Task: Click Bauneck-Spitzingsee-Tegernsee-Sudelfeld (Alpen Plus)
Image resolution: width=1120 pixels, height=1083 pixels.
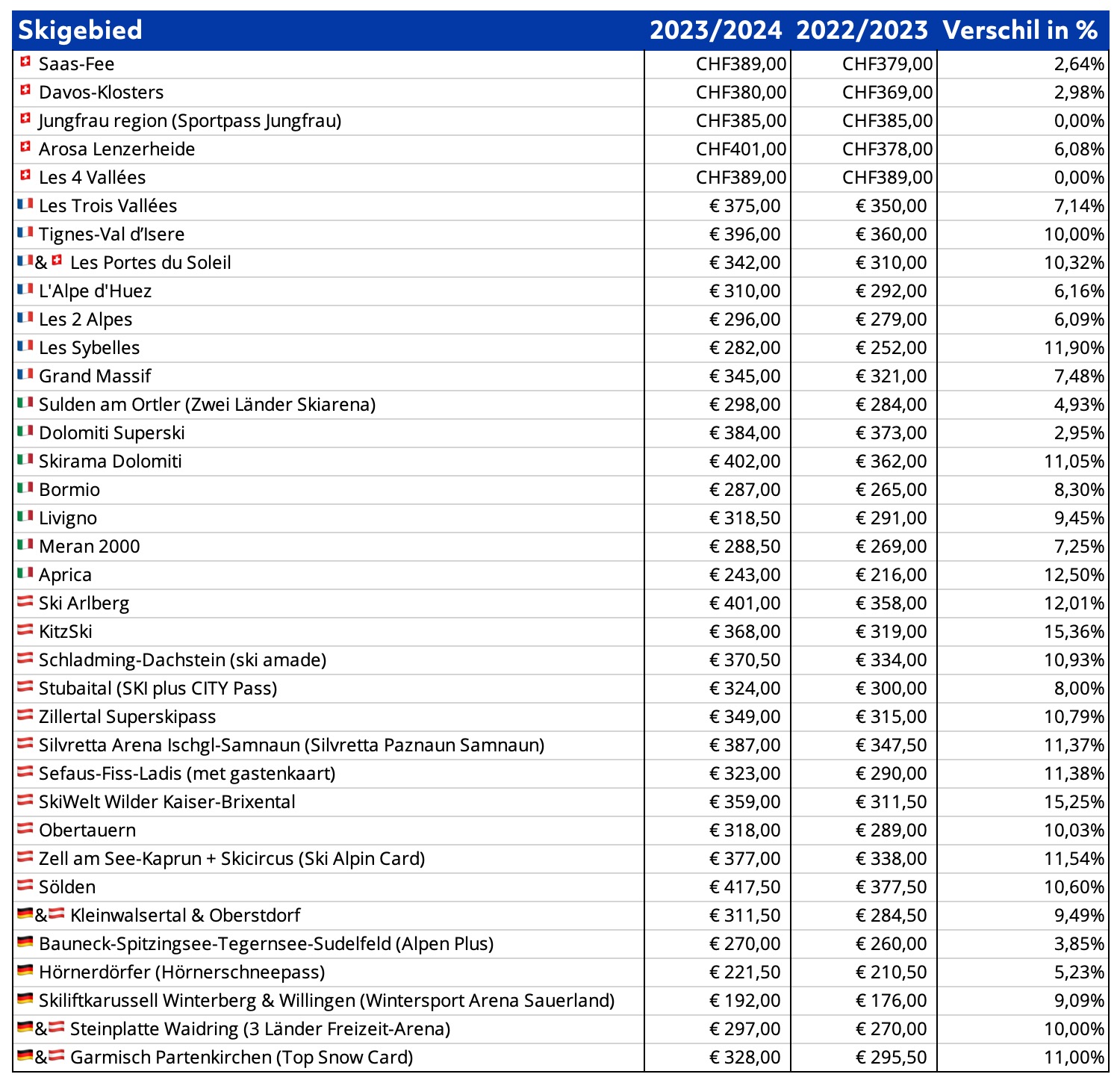Action: (x=266, y=944)
